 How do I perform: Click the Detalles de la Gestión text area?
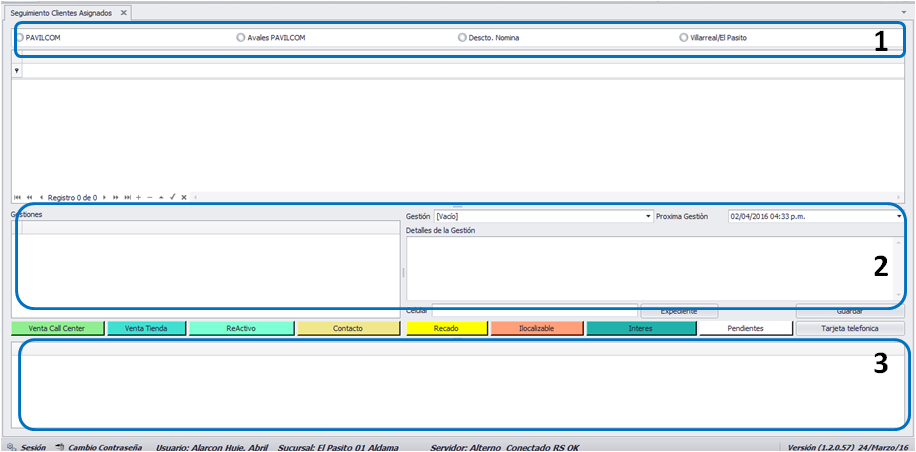pyautogui.click(x=654, y=269)
